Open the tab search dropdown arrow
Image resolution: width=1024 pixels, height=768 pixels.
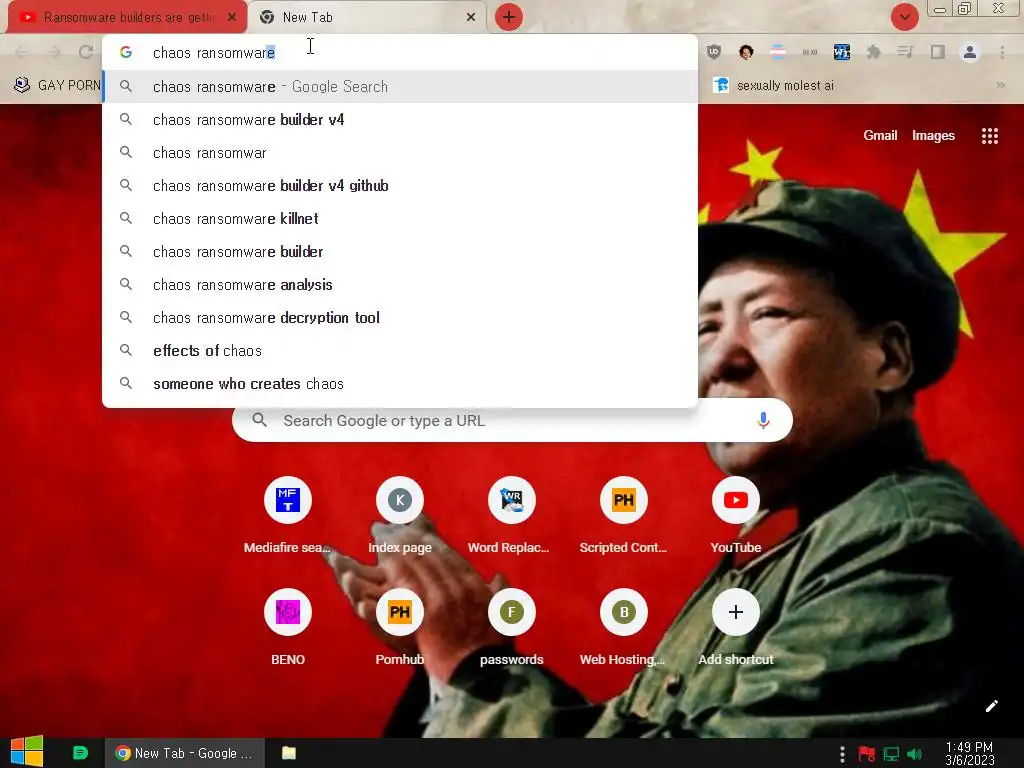tap(904, 17)
